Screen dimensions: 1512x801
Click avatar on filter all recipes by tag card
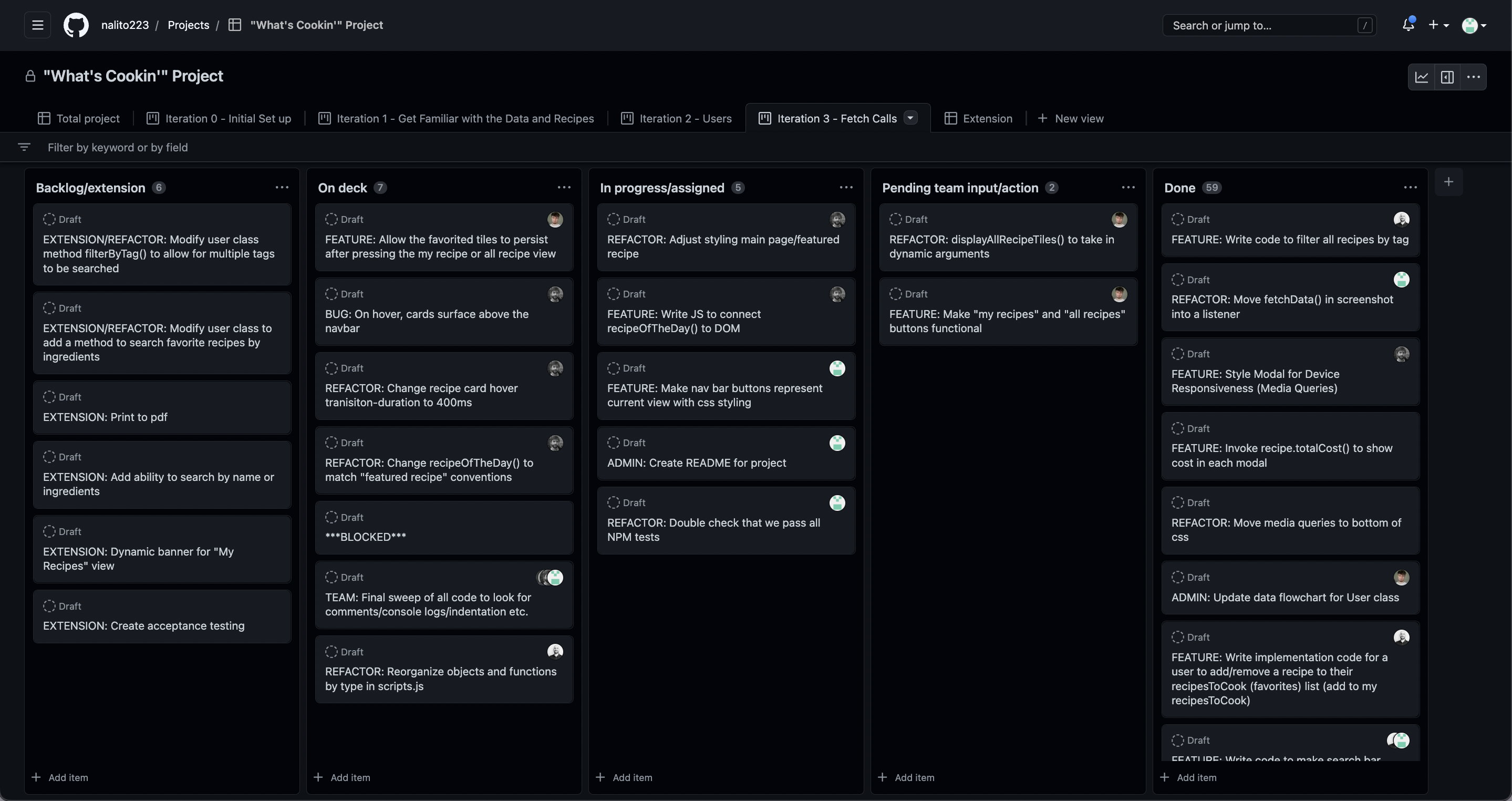[x=1402, y=219]
